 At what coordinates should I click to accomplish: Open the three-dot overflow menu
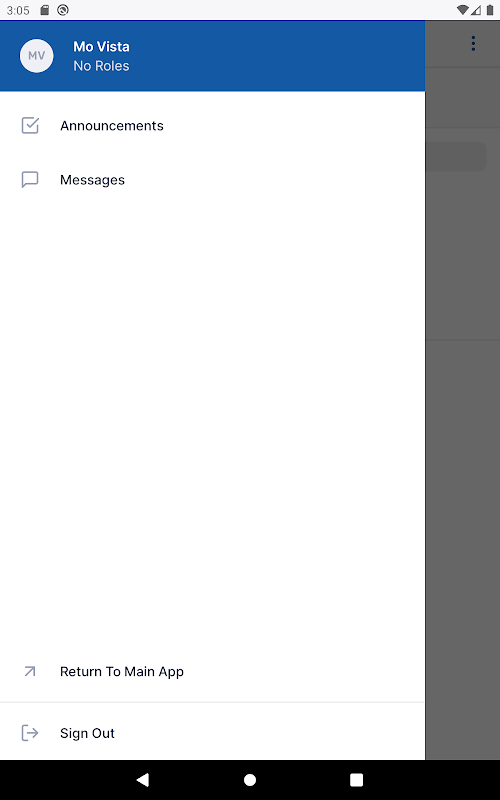(x=473, y=44)
